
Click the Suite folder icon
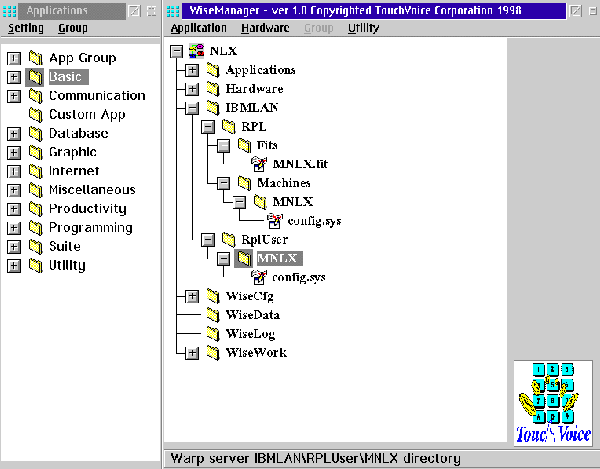(35, 246)
